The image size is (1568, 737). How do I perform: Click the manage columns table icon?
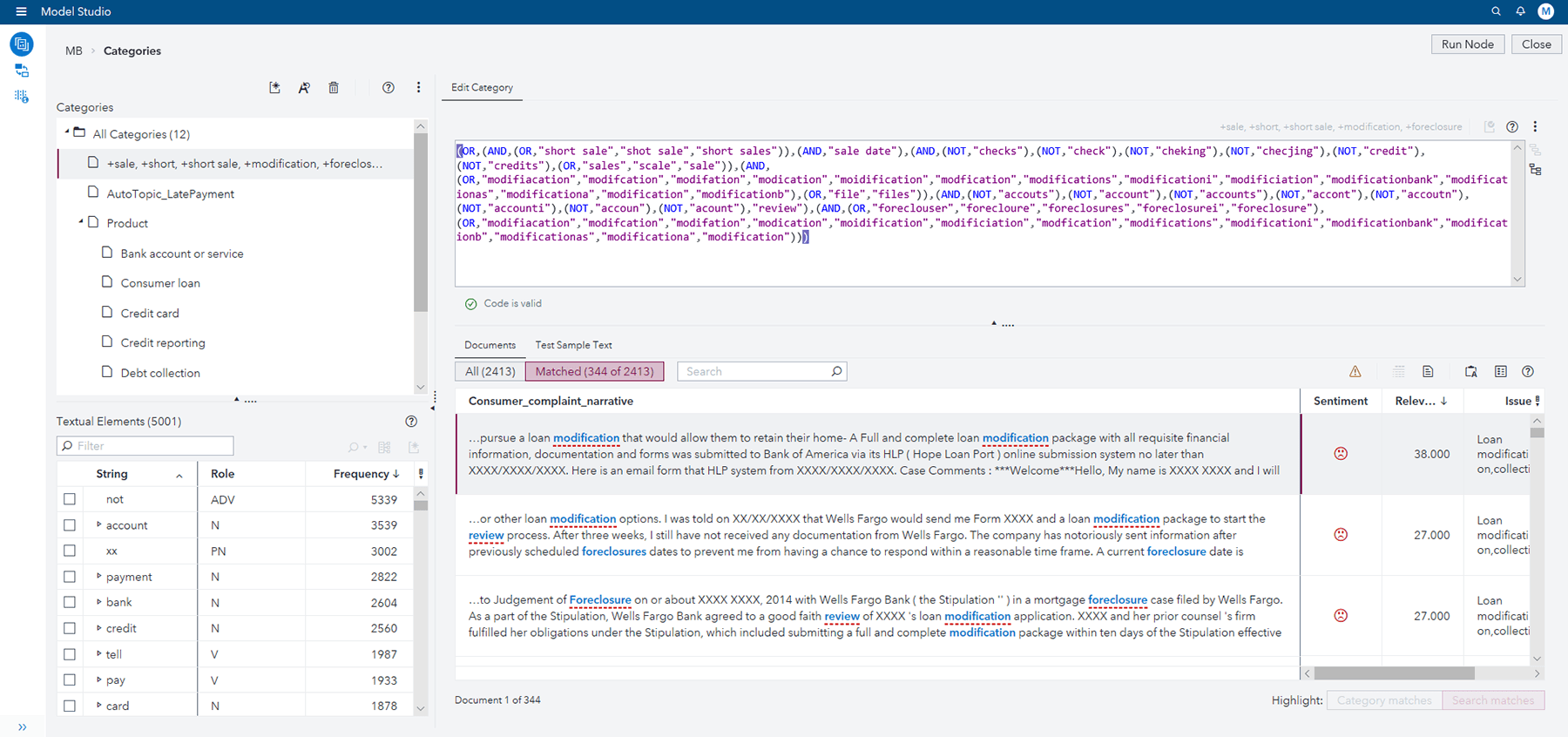pyautogui.click(x=1501, y=372)
